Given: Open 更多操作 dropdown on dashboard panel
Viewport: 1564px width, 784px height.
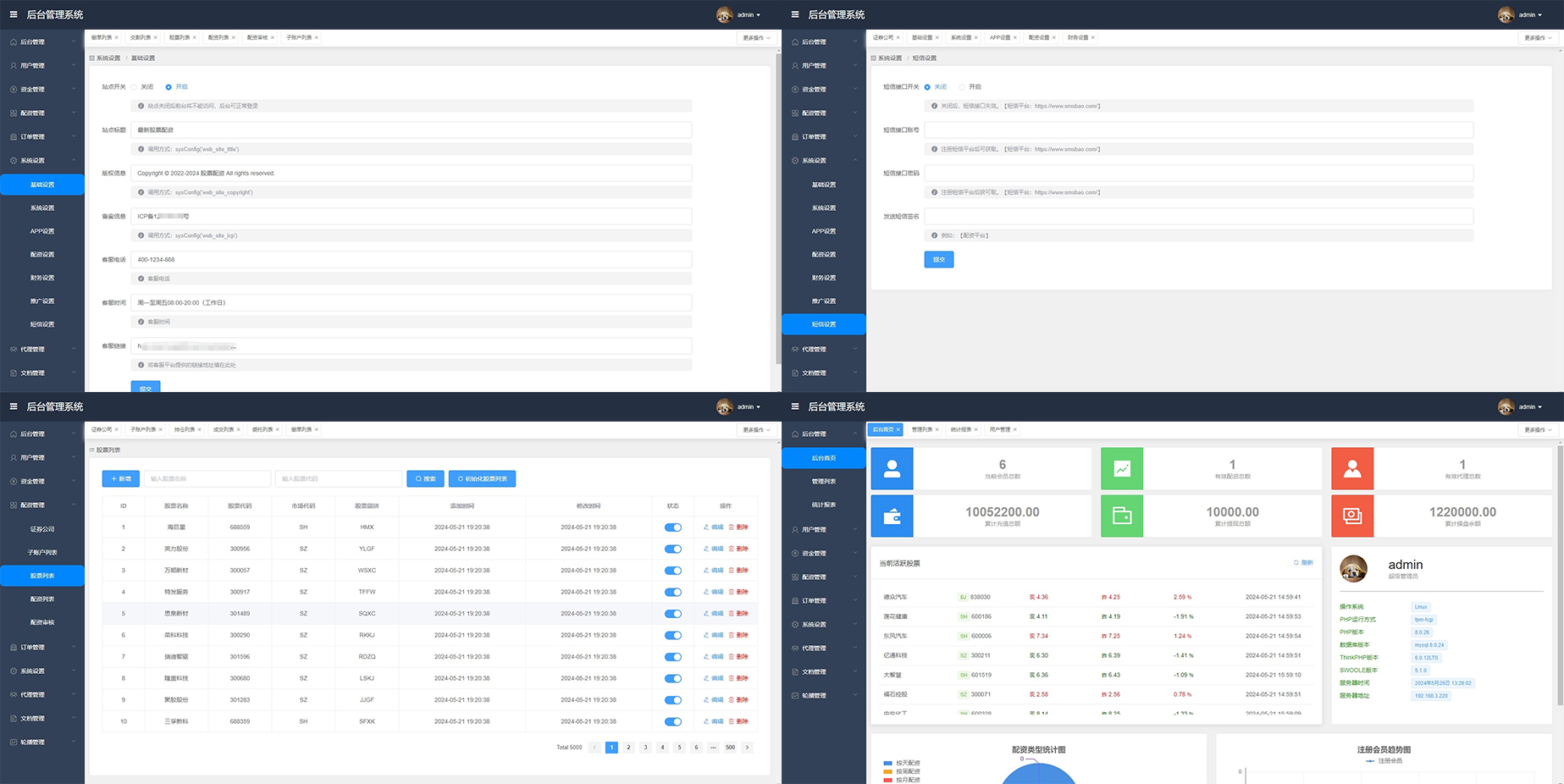Looking at the screenshot, I should click(x=1537, y=430).
